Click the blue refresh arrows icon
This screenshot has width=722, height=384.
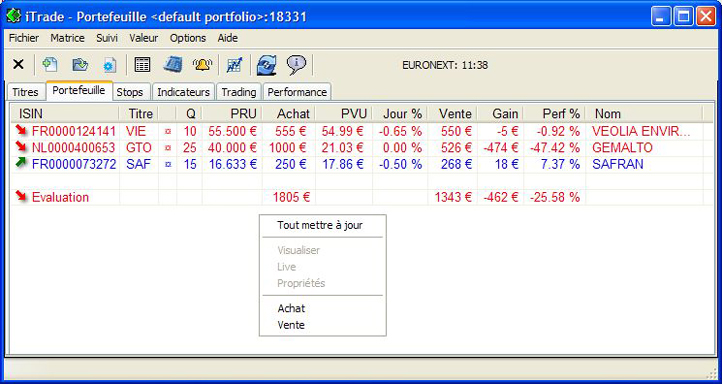point(267,65)
